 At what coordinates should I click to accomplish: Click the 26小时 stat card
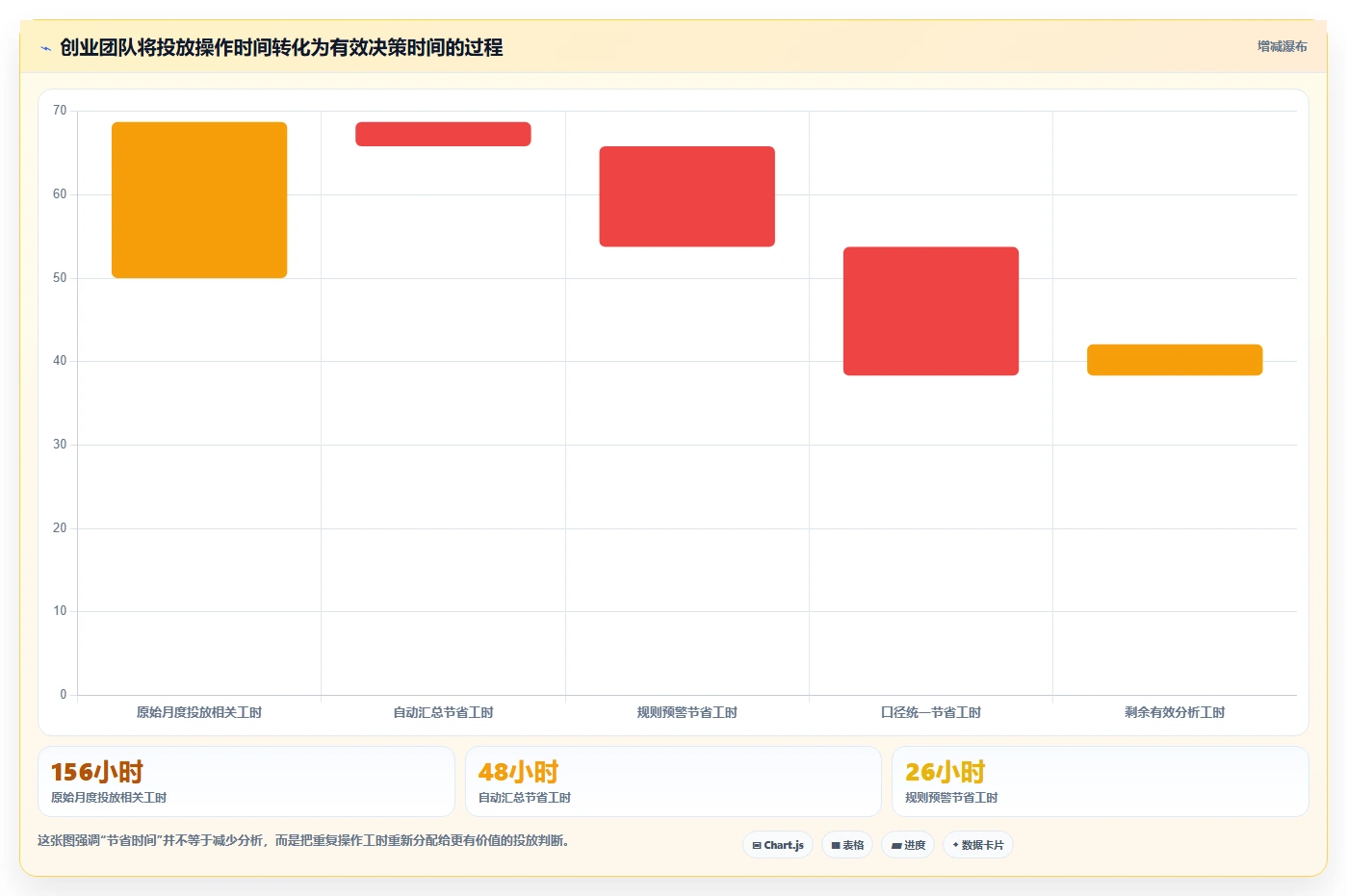pyautogui.click(x=1100, y=781)
